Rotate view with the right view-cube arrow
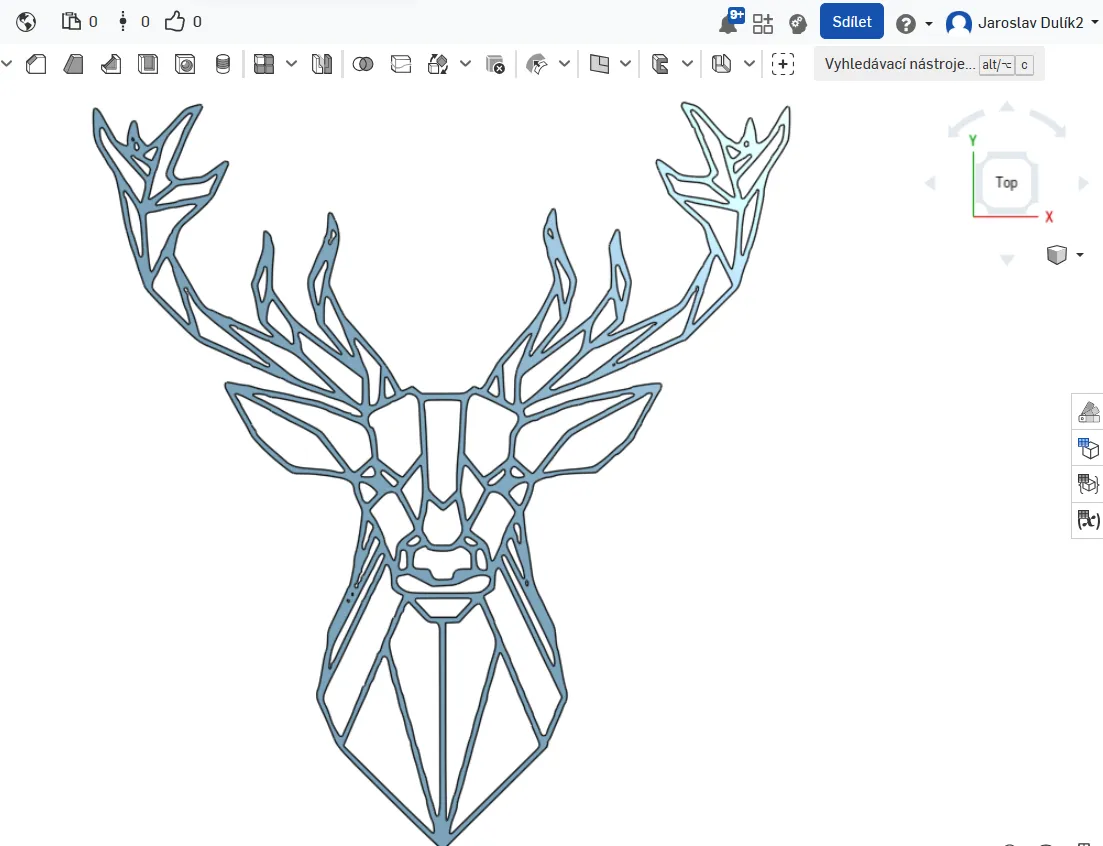1103x846 pixels. click(1083, 183)
